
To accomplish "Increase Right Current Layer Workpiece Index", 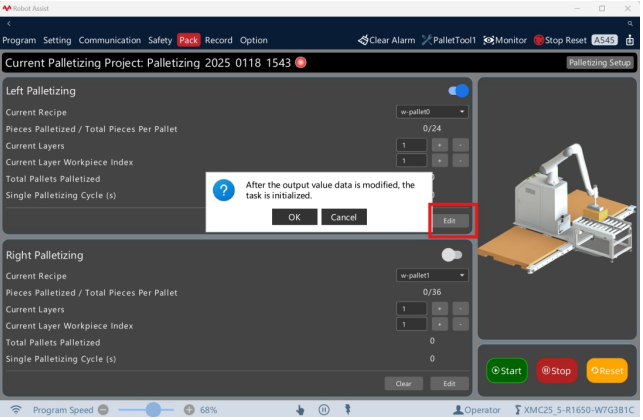I will point(440,324).
